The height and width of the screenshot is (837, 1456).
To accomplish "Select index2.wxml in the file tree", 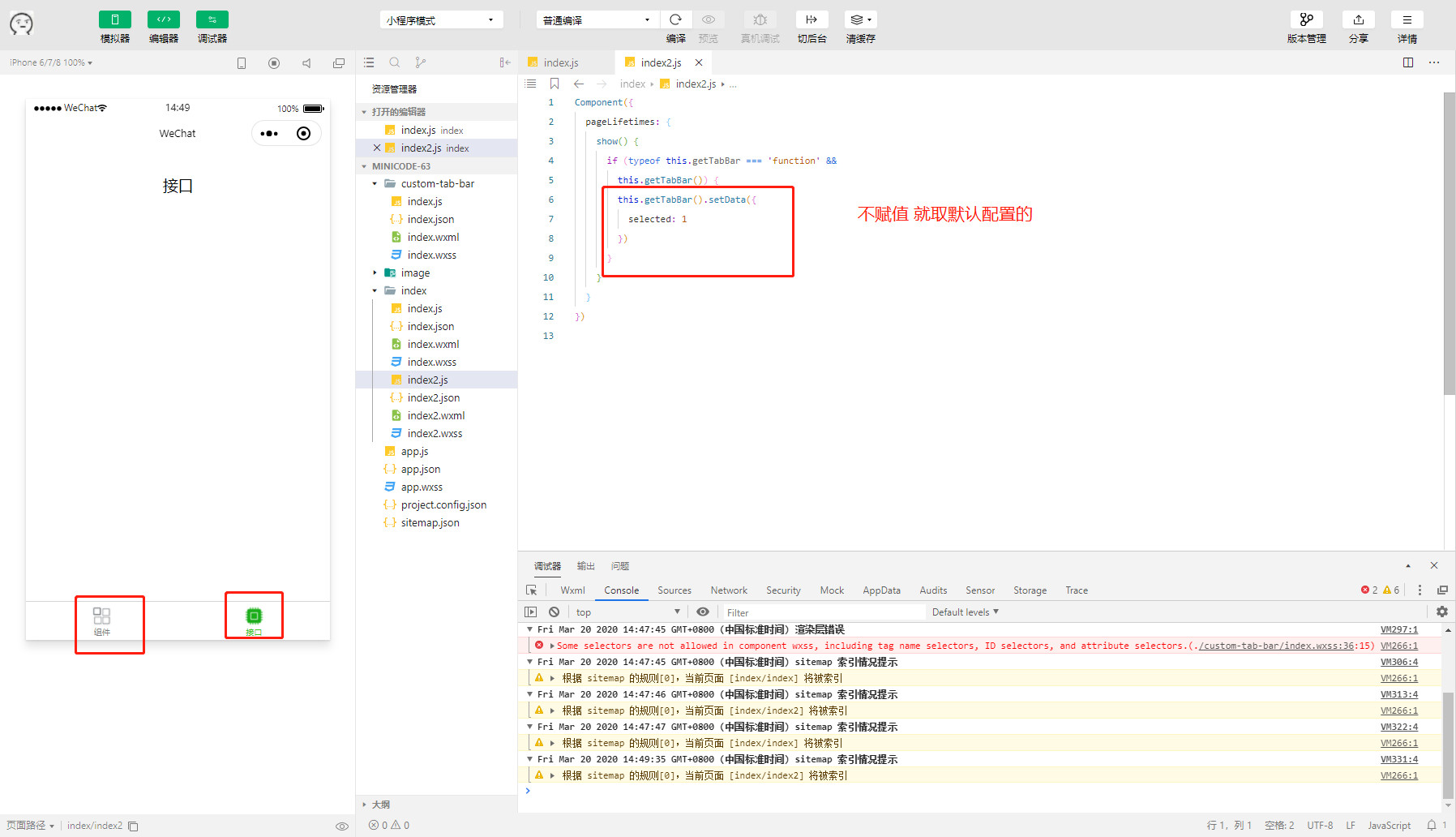I will point(436,416).
